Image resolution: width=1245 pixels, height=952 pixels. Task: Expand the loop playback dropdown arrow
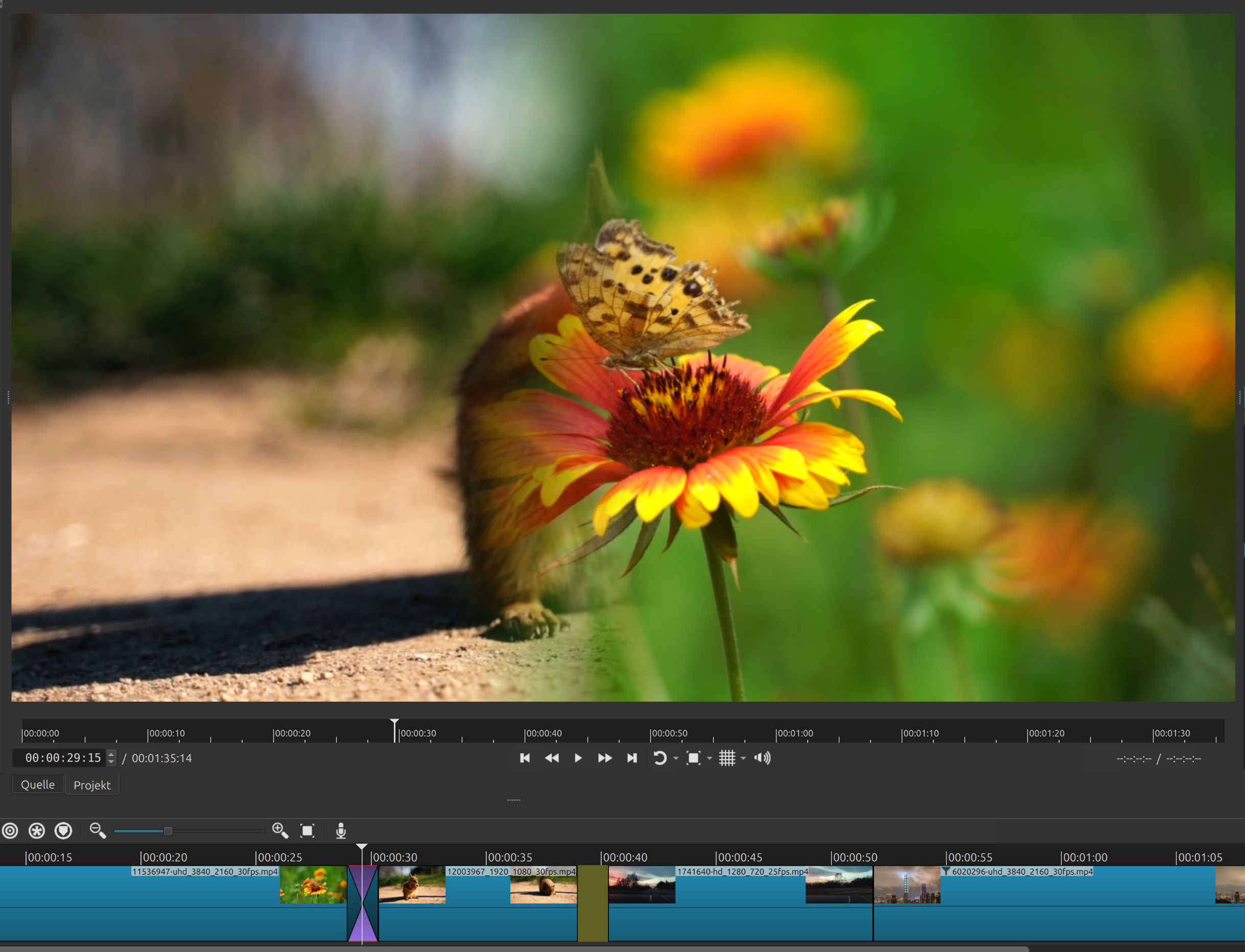(675, 759)
